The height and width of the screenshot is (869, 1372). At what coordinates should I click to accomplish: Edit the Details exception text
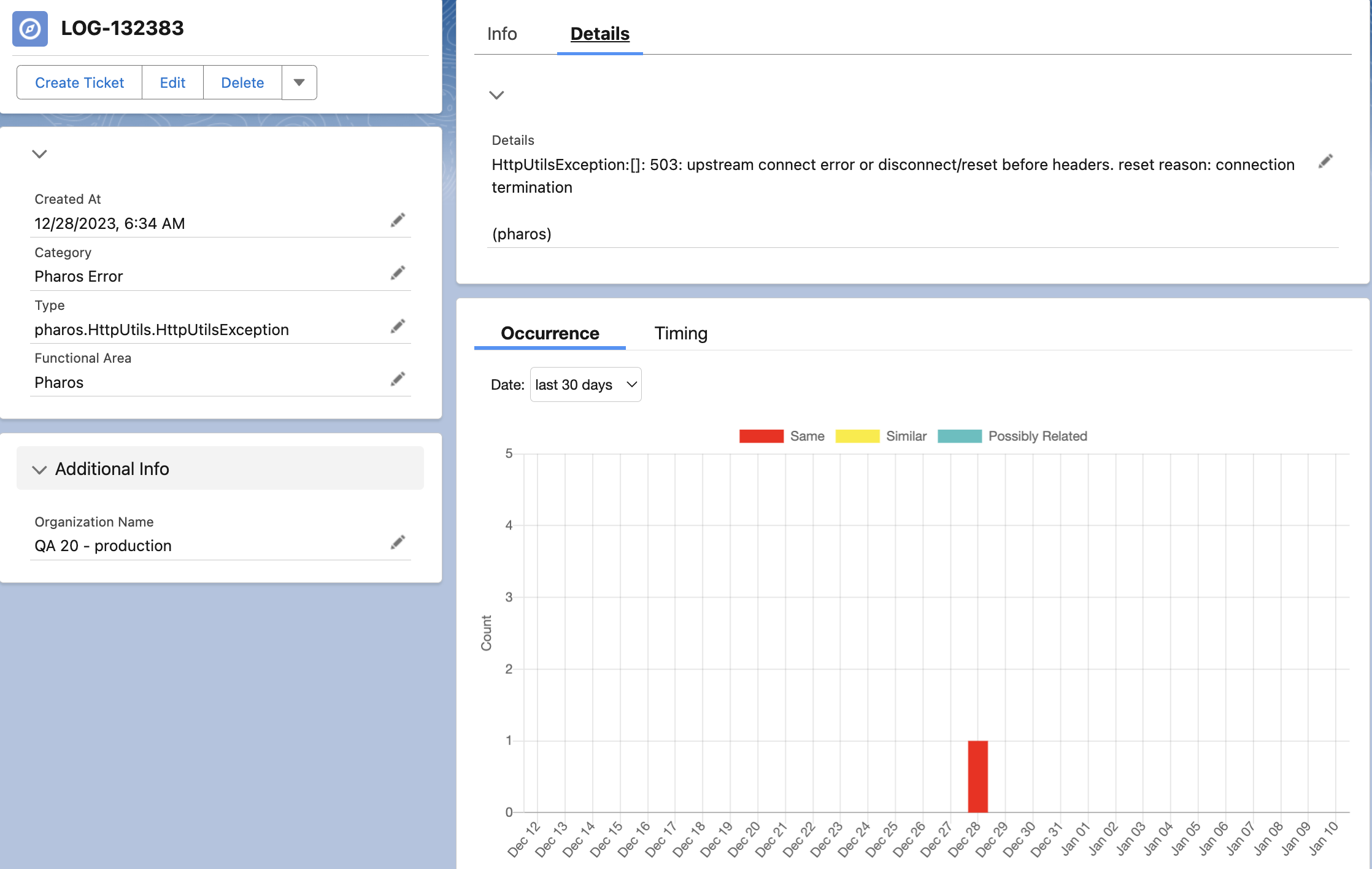click(x=1325, y=161)
